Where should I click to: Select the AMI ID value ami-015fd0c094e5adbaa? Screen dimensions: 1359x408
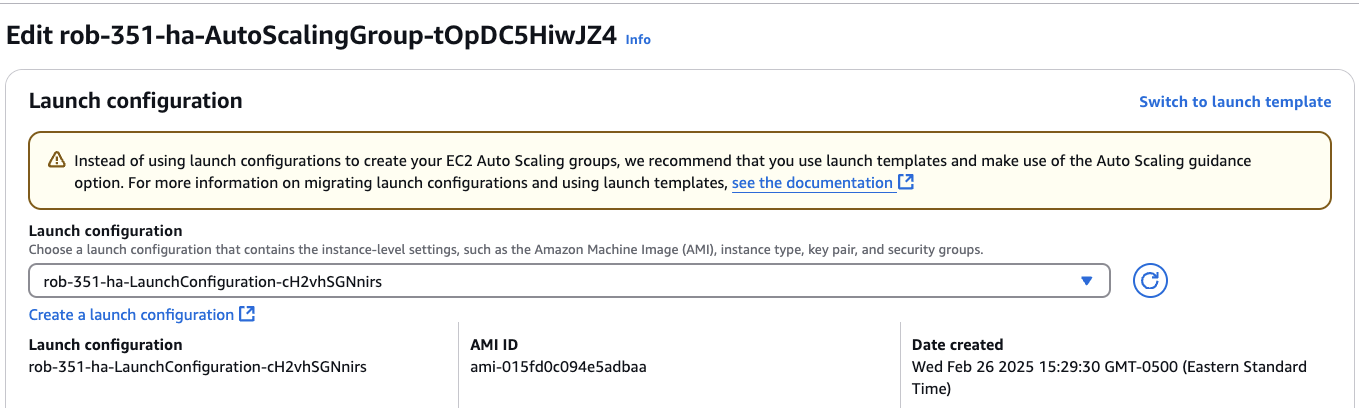point(558,367)
